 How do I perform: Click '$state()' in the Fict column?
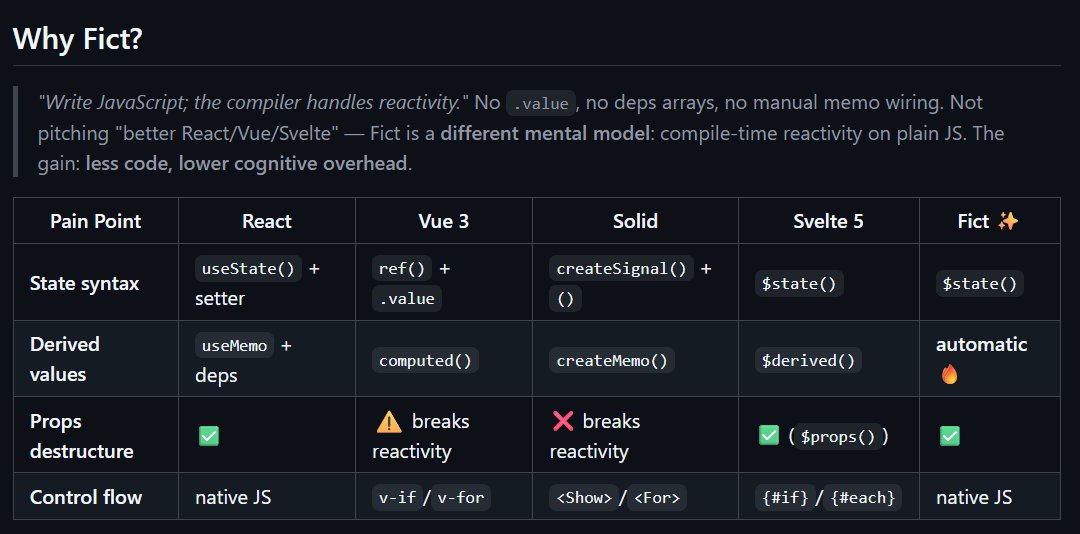(979, 284)
